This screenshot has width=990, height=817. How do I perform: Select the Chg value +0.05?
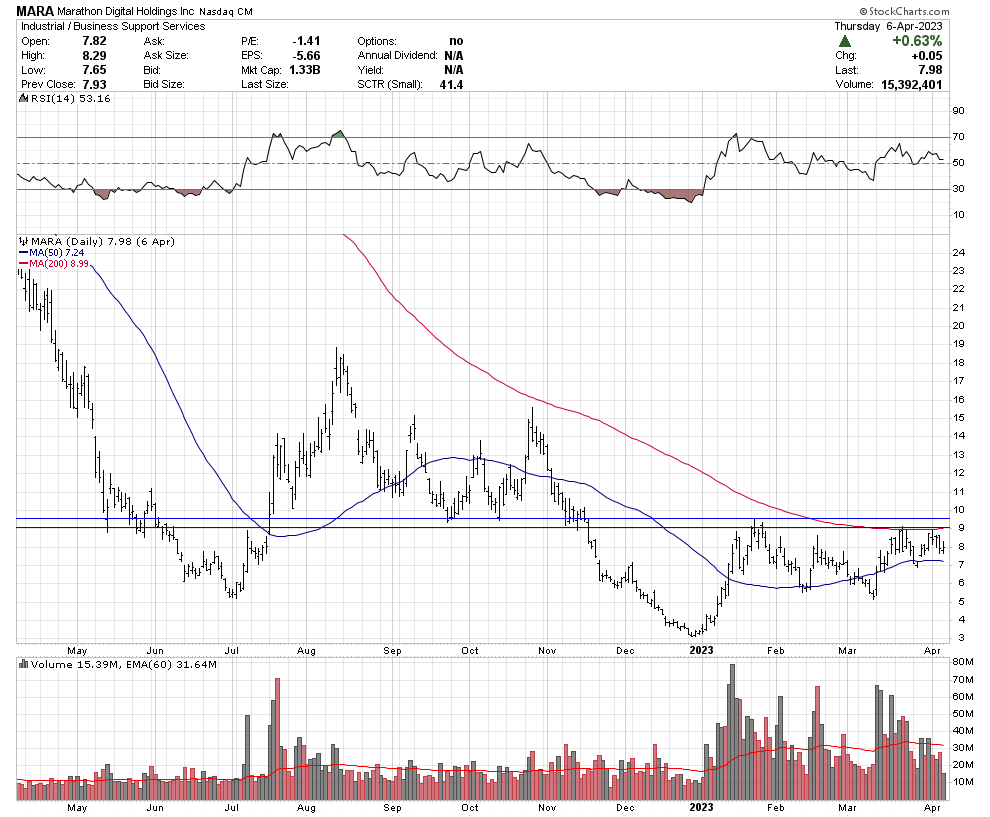point(927,56)
